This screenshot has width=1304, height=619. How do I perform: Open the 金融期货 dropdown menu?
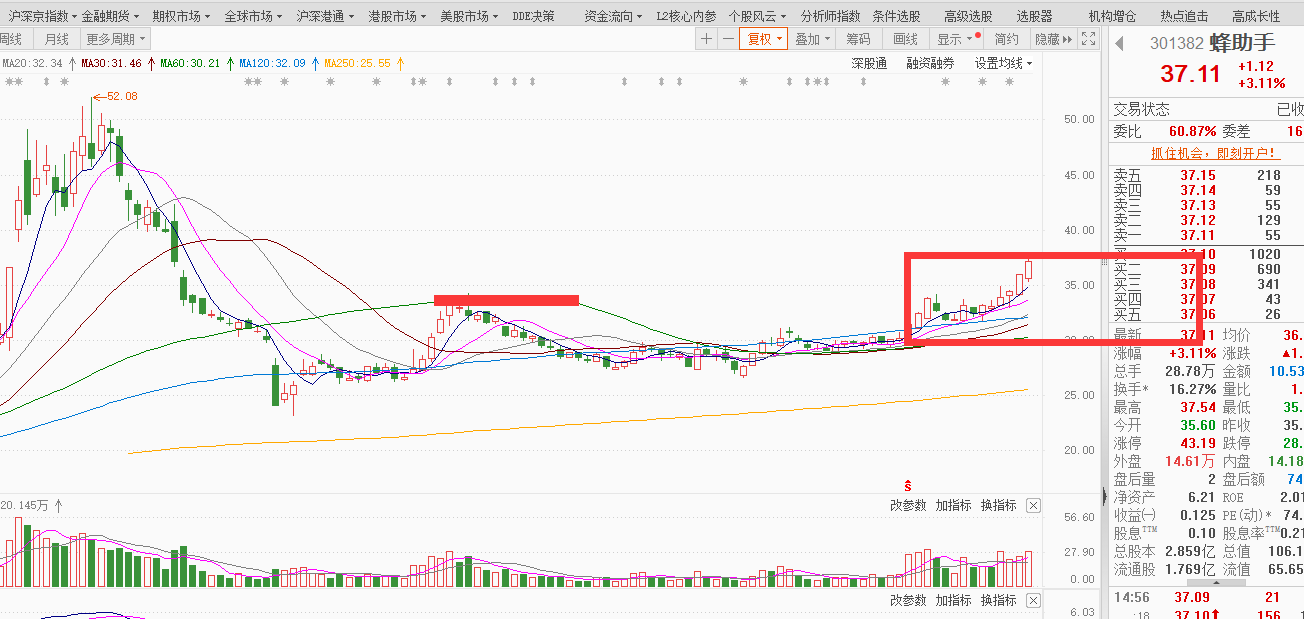point(111,16)
